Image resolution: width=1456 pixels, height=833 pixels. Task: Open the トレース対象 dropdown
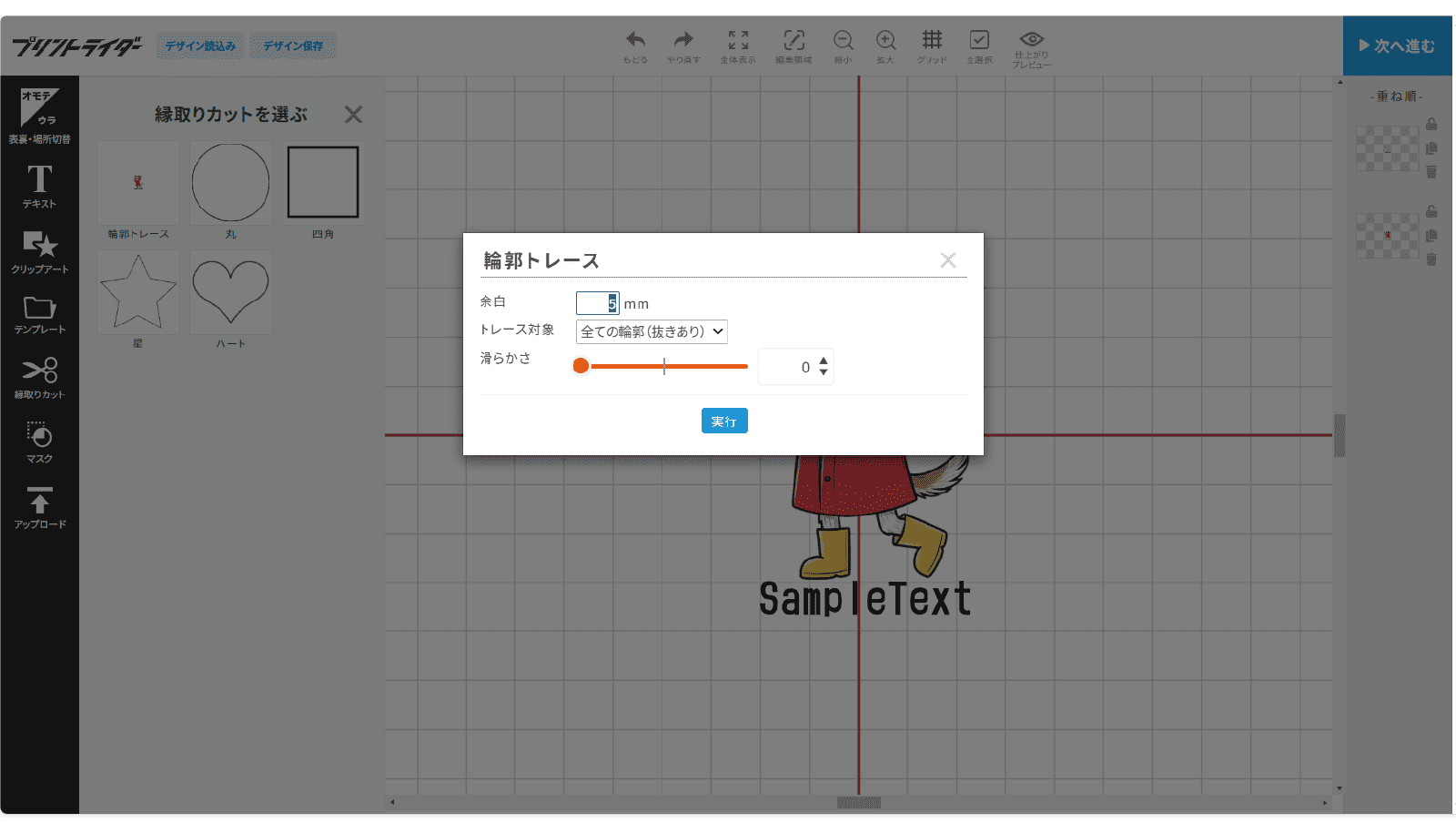tap(652, 331)
